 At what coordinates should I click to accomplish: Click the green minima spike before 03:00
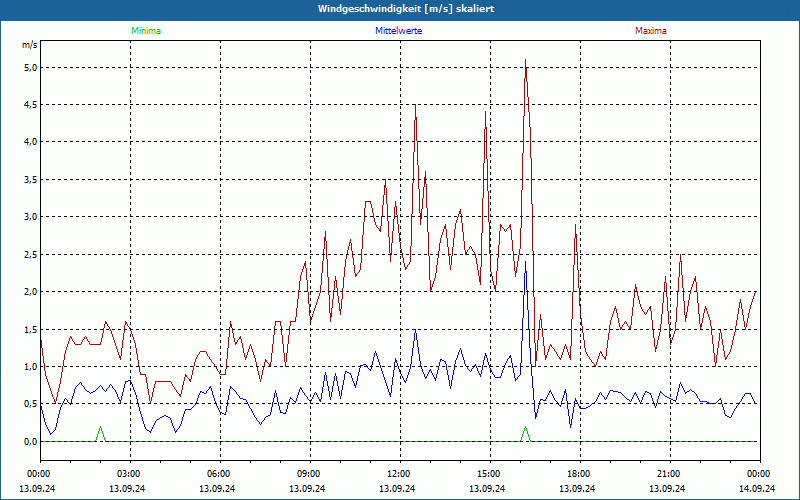101,434
